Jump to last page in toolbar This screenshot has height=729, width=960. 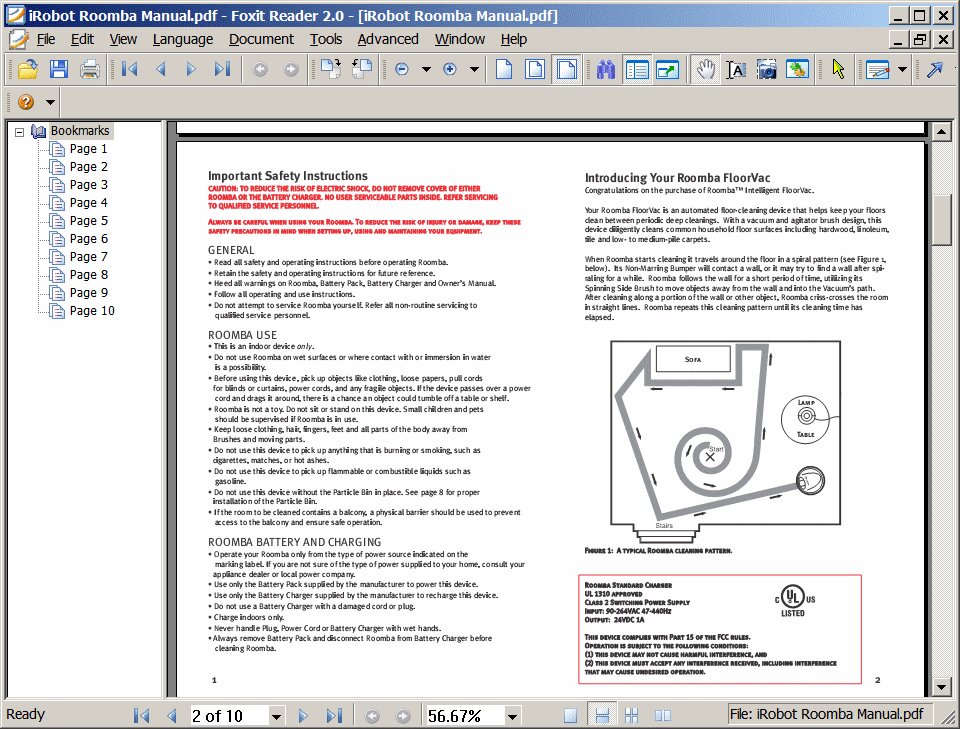(222, 69)
